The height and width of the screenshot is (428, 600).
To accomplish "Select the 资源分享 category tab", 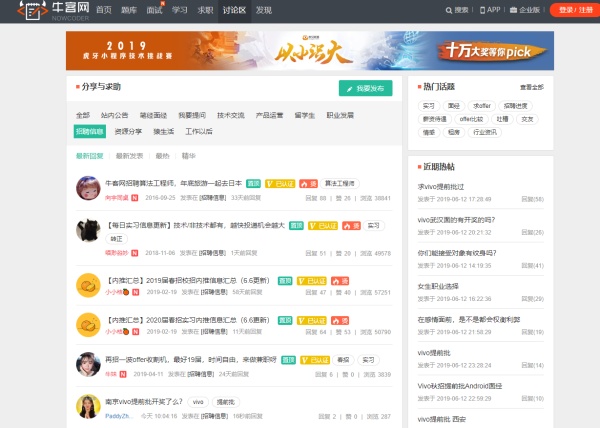I will [x=128, y=132].
